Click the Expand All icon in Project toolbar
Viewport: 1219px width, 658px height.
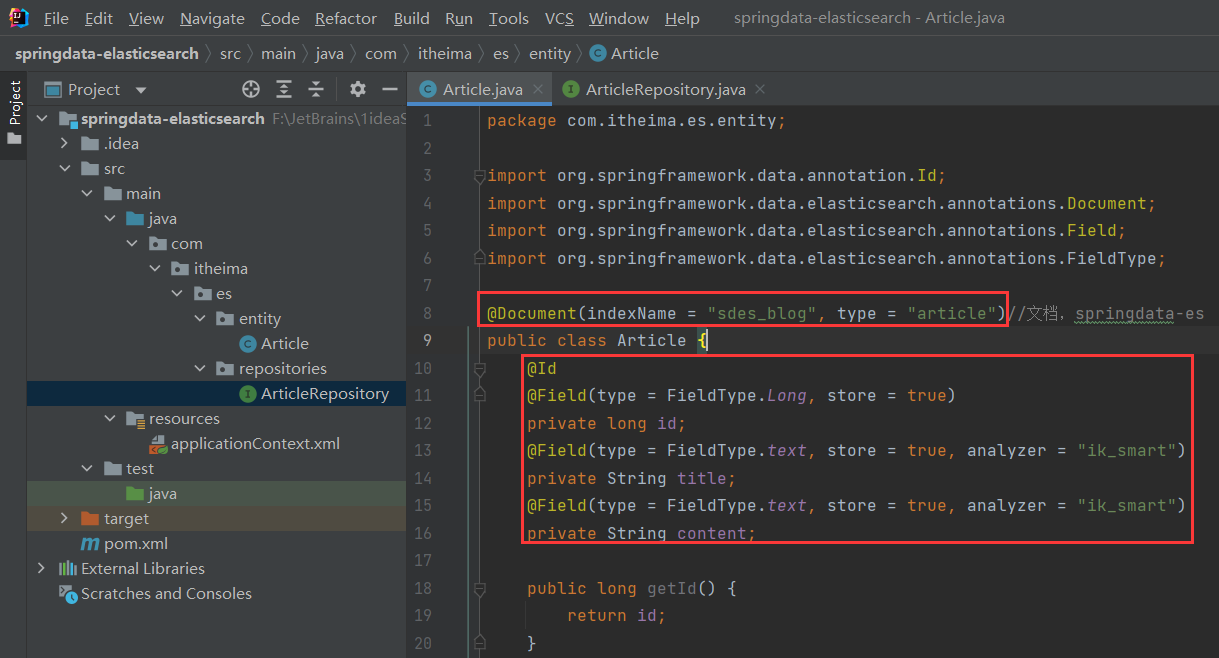point(283,89)
